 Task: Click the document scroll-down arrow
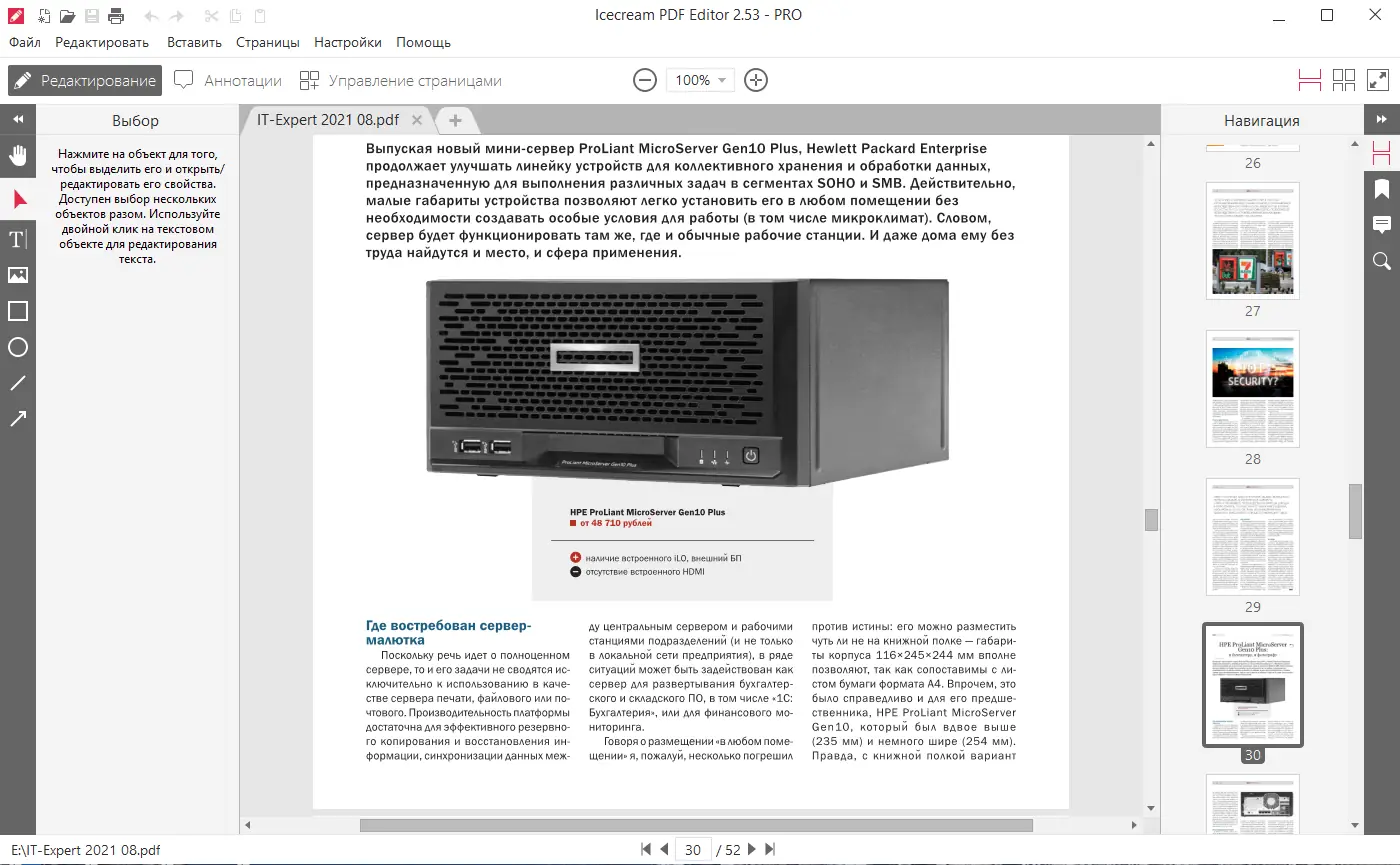tap(1151, 806)
